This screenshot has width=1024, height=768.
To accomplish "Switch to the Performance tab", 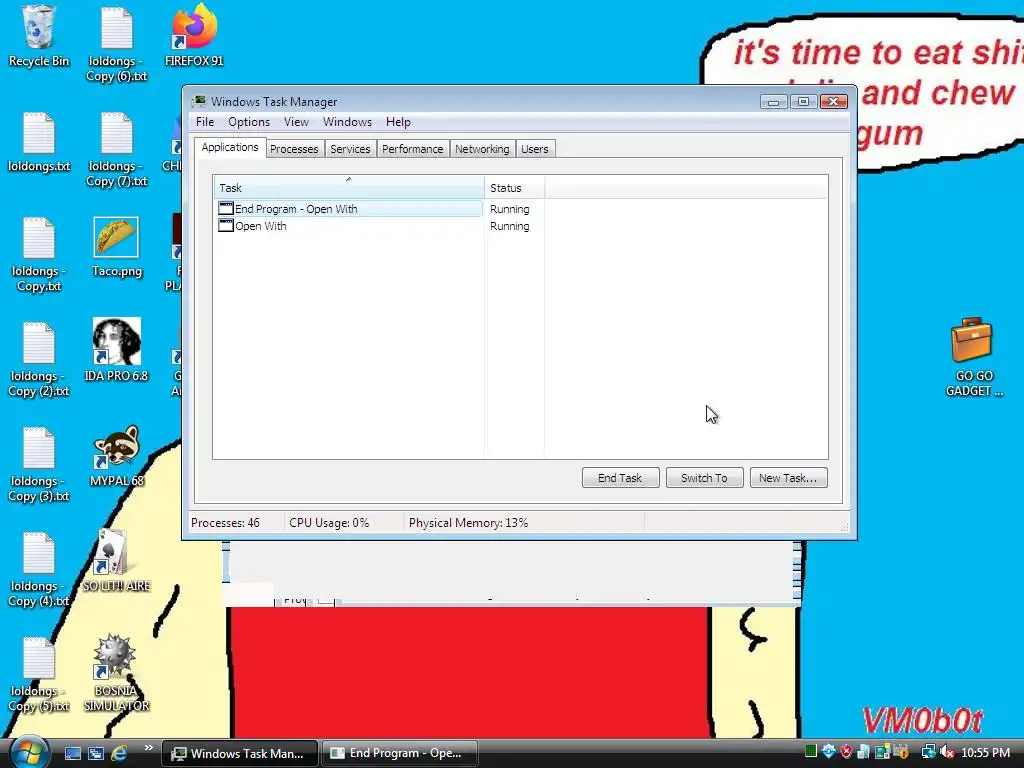I will coord(412,149).
